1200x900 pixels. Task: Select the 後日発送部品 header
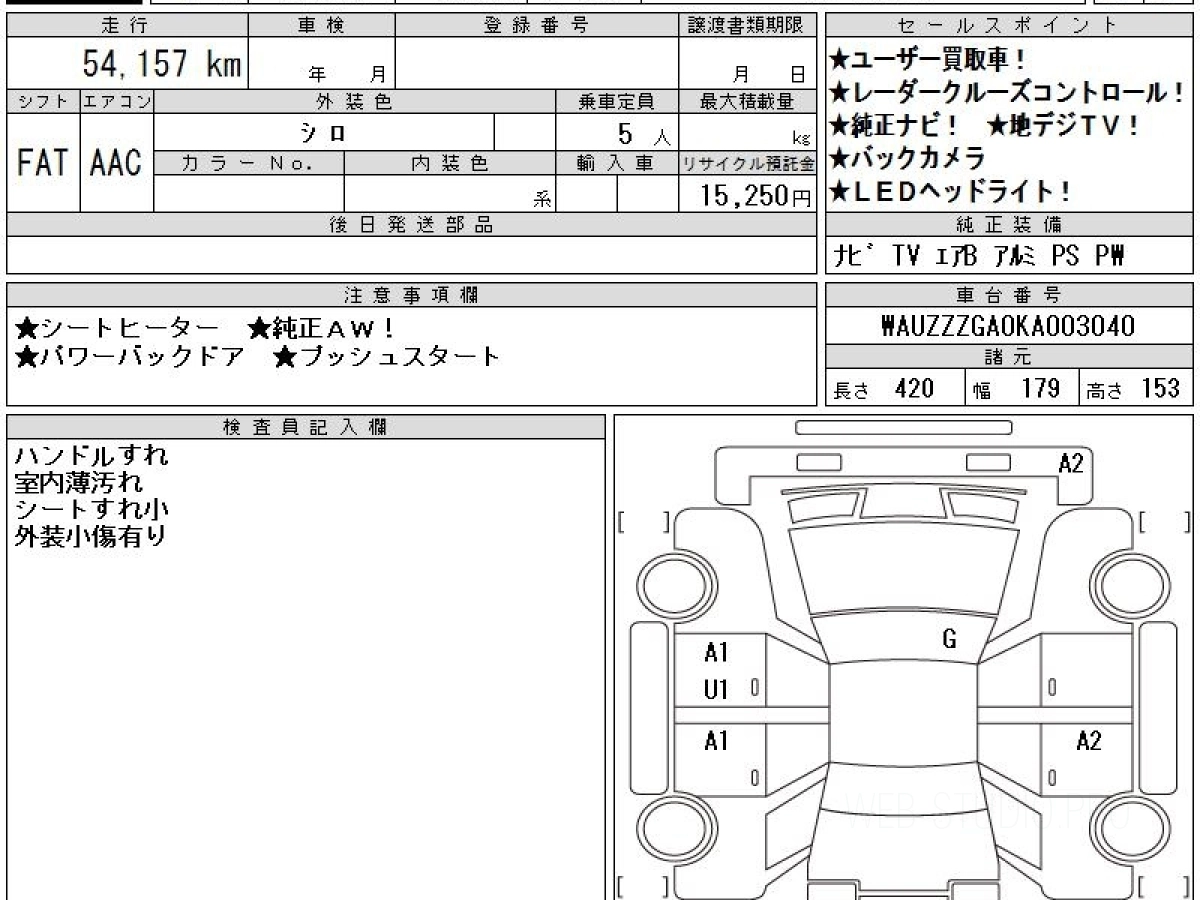coord(412,225)
